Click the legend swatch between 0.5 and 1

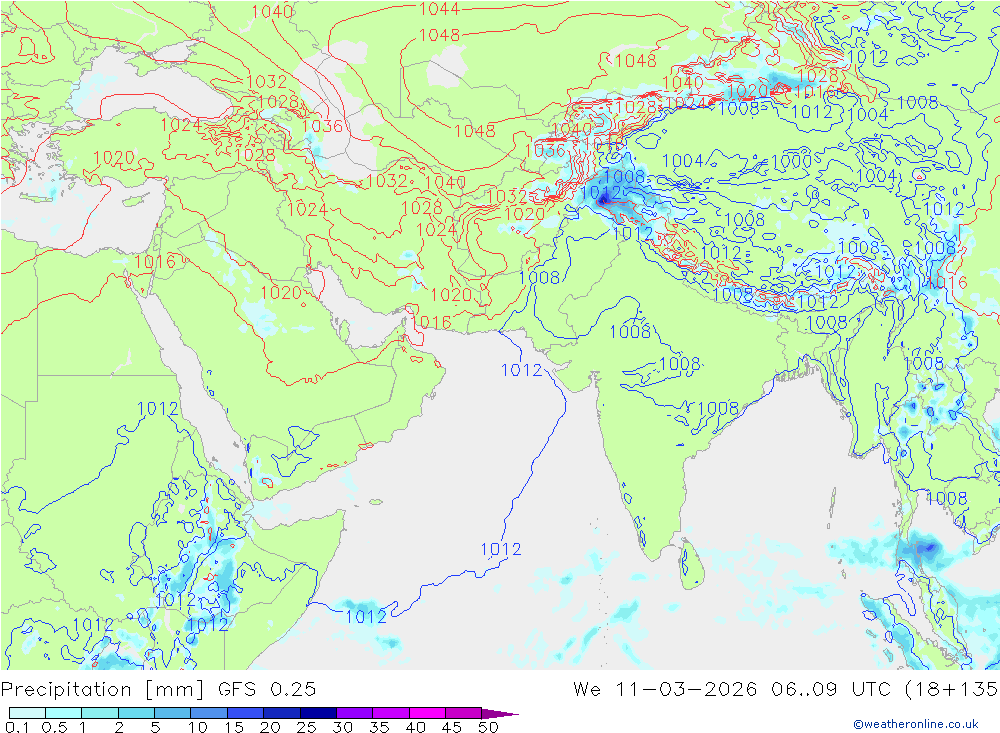point(63,713)
